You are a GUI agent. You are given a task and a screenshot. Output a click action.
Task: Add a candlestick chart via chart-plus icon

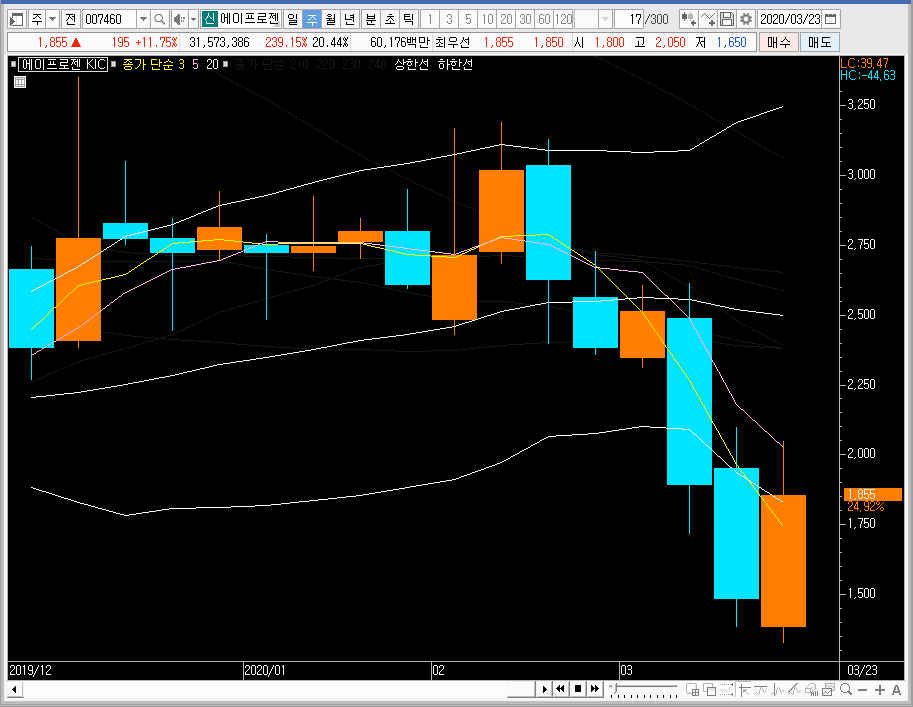pyautogui.click(x=689, y=19)
